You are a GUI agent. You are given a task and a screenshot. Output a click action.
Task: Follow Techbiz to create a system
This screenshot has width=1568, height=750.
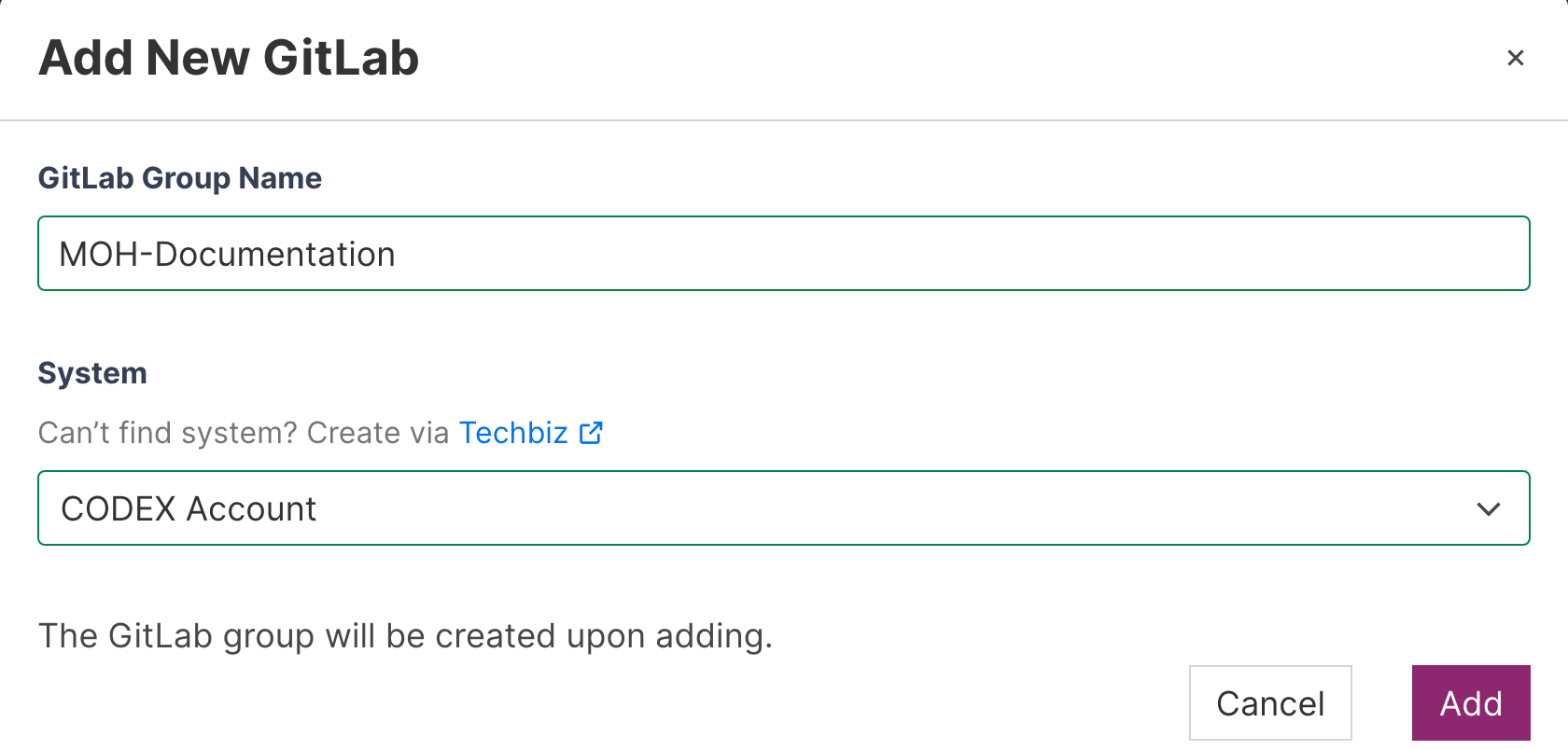click(513, 433)
